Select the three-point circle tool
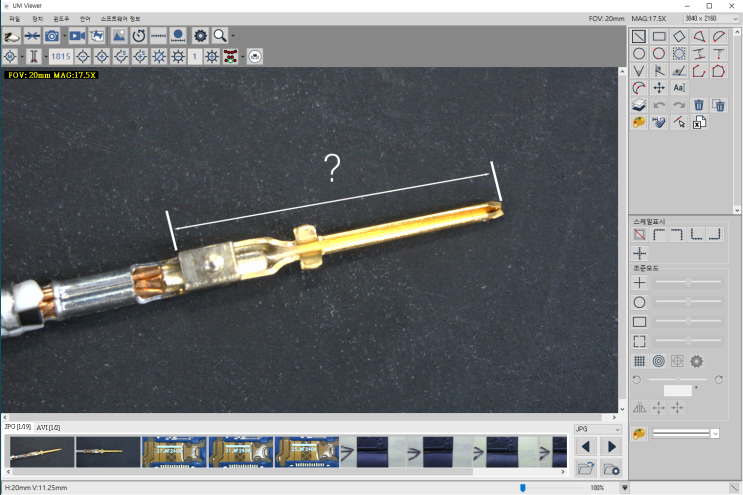The height and width of the screenshot is (495, 743). (x=659, y=54)
